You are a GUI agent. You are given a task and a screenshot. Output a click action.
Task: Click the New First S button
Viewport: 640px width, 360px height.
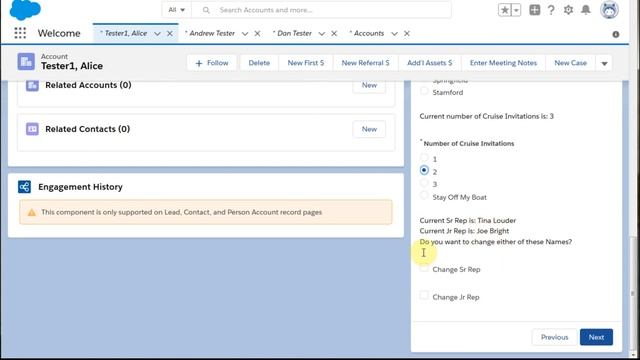[306, 63]
